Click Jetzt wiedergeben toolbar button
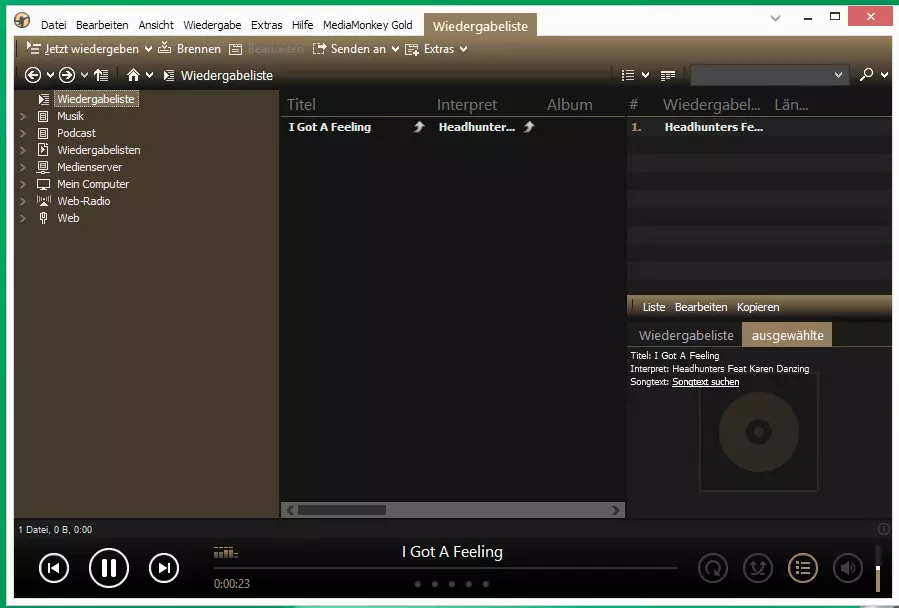The image size is (899, 608). point(83,49)
